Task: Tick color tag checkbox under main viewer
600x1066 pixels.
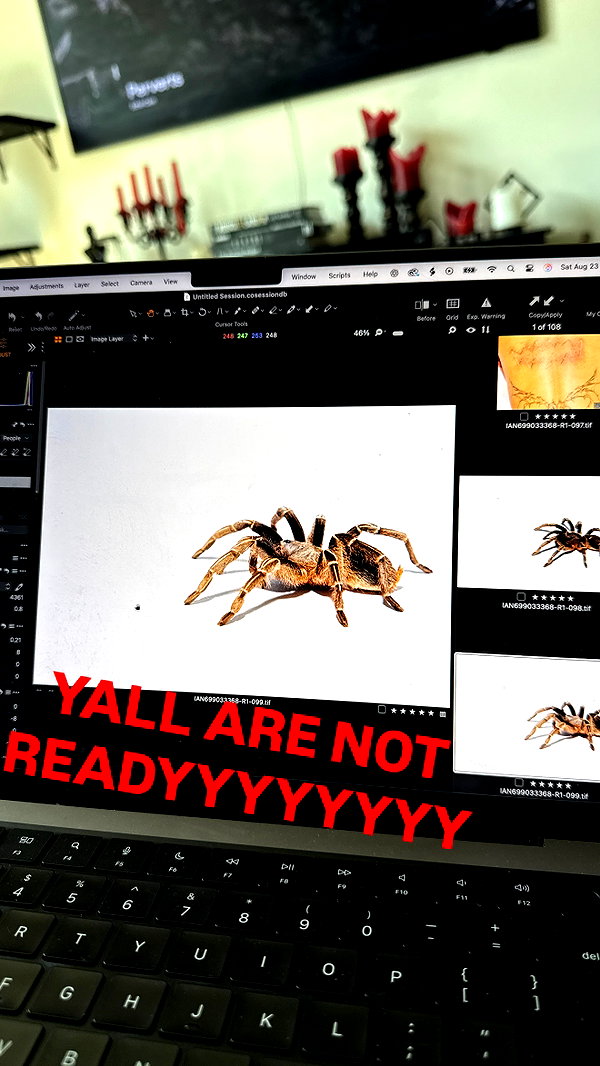Action: tap(381, 709)
